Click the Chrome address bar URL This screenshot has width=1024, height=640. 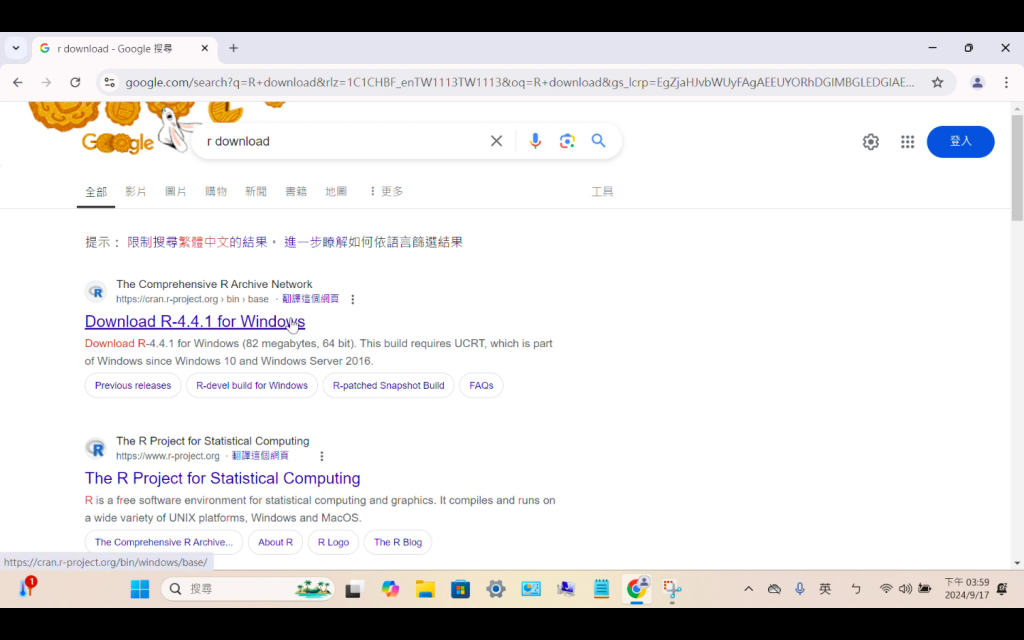tap(519, 82)
